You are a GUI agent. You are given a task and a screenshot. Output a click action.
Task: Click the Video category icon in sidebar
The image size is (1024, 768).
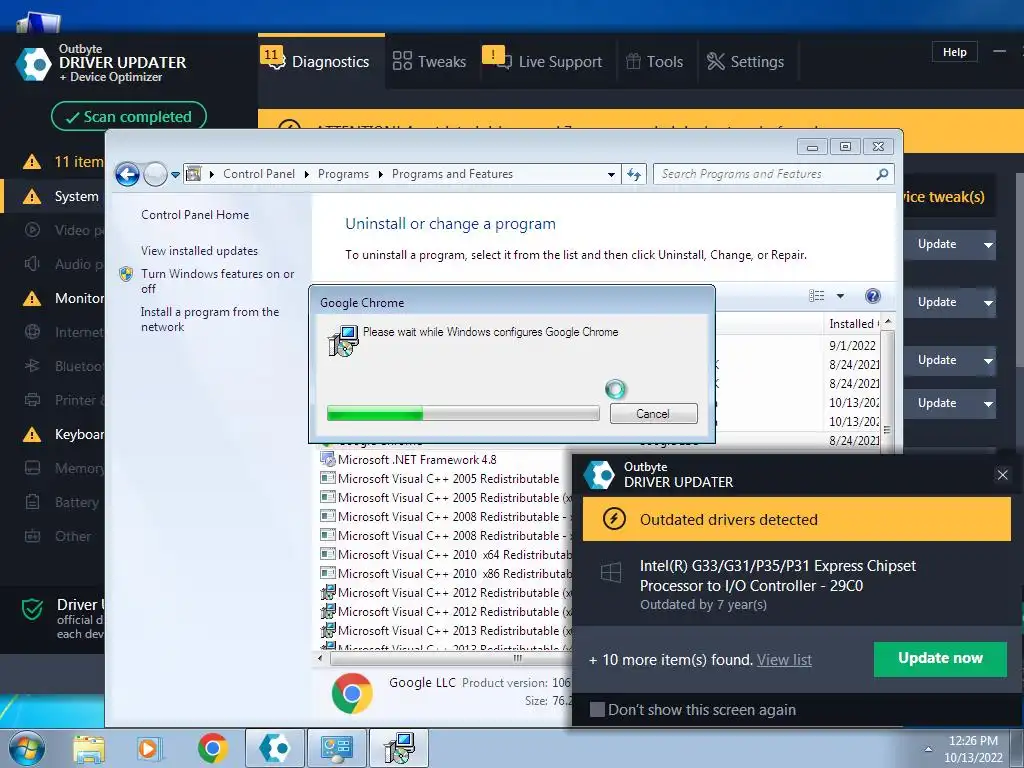click(32, 230)
